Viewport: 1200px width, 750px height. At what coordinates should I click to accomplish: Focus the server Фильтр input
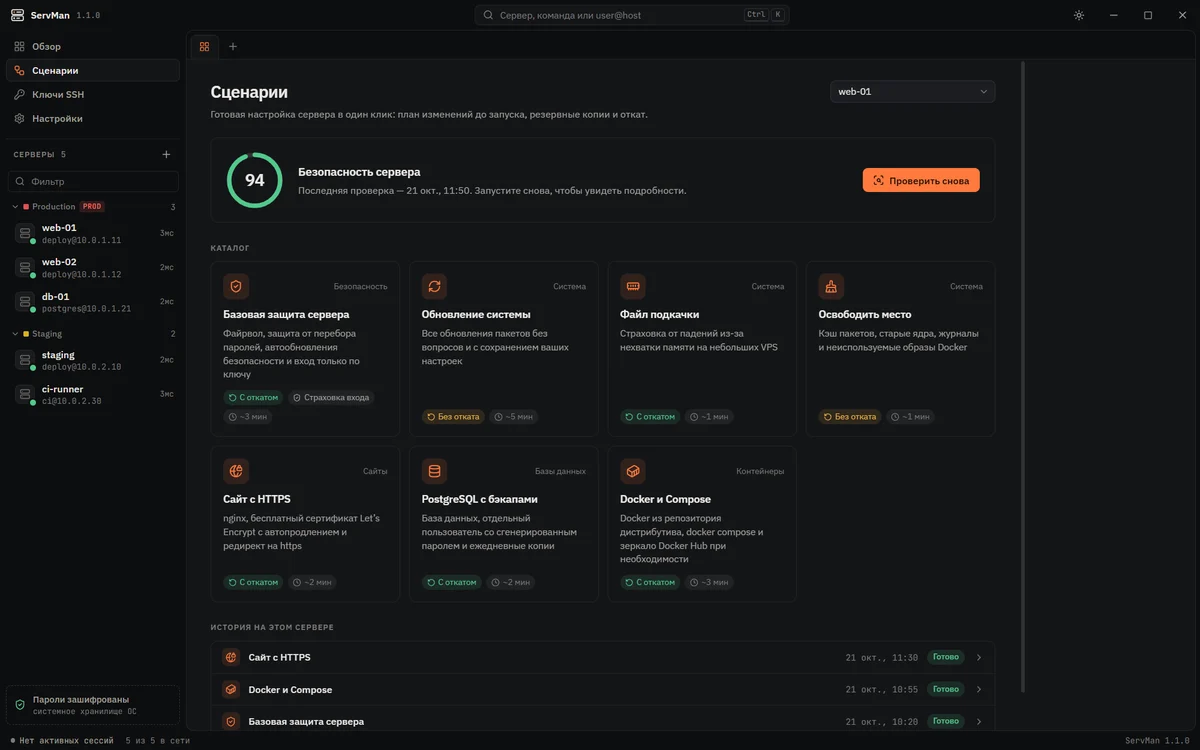(x=93, y=181)
